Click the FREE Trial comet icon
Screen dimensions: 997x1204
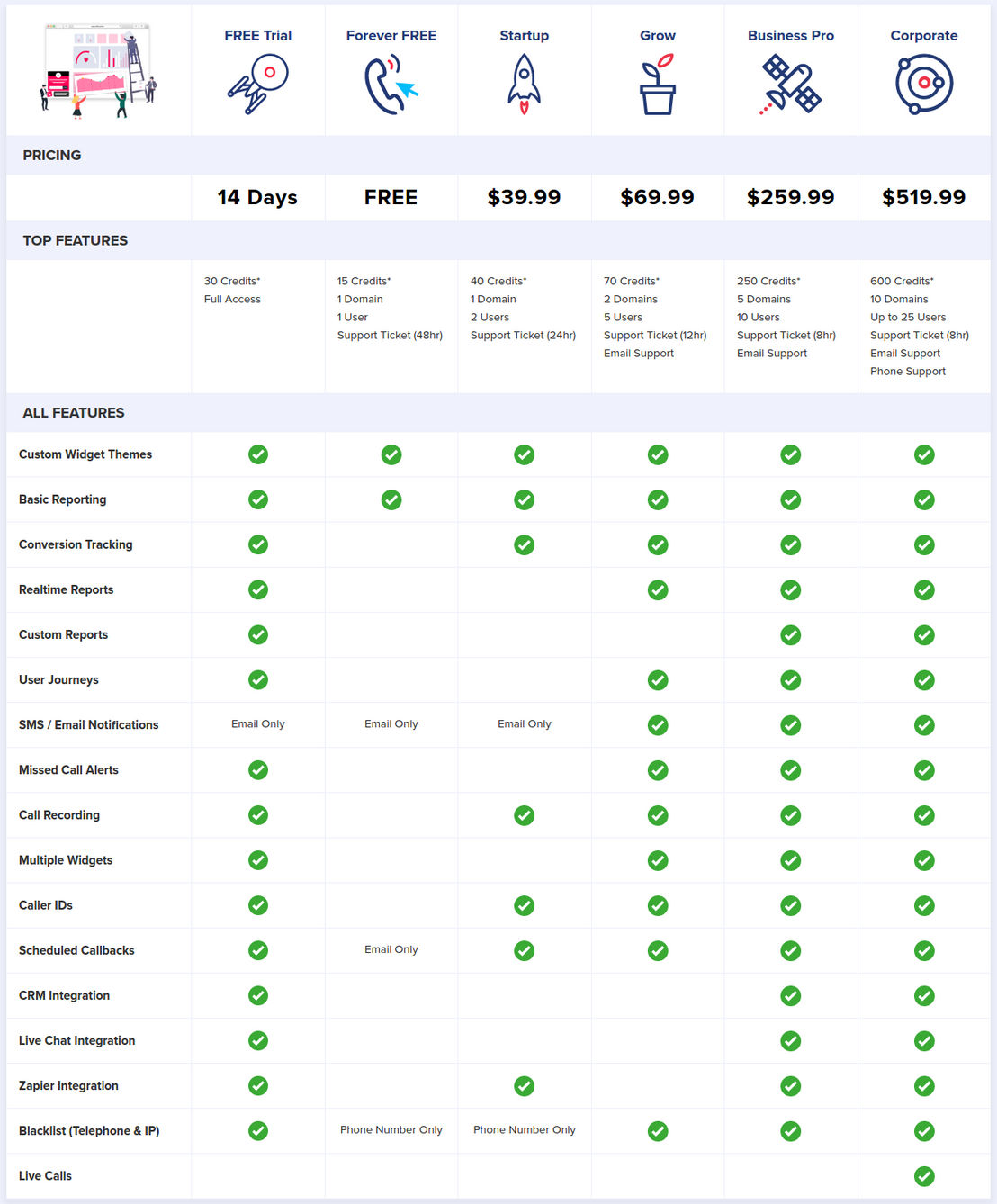[x=258, y=84]
